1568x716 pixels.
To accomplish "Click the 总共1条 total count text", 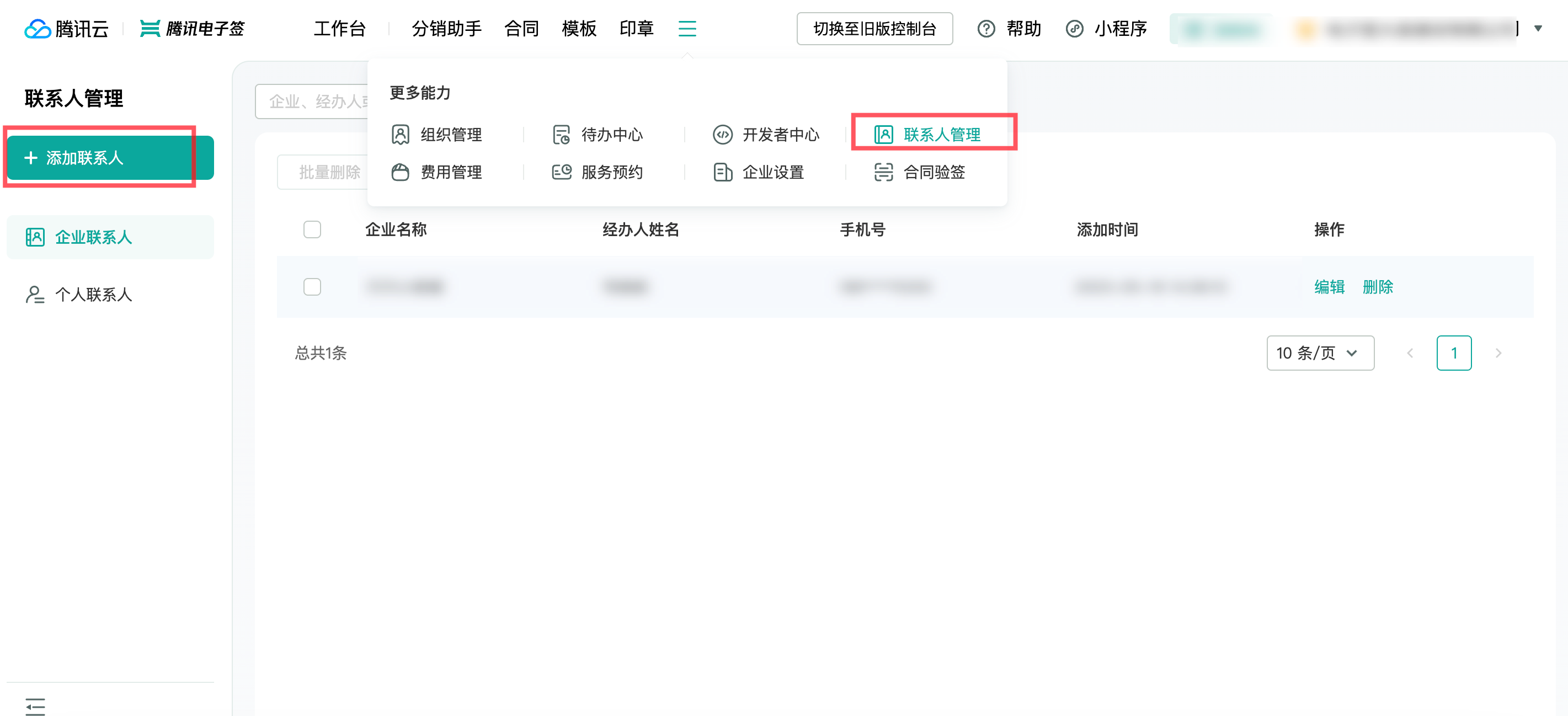I will (x=321, y=353).
